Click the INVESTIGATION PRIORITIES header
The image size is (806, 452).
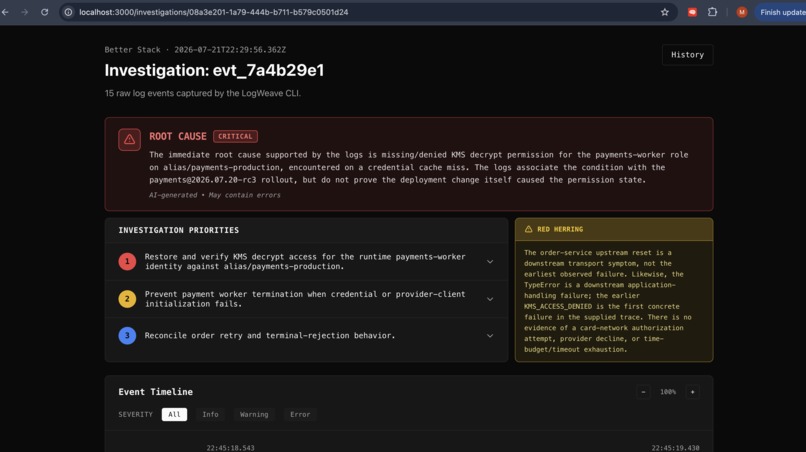(179, 230)
